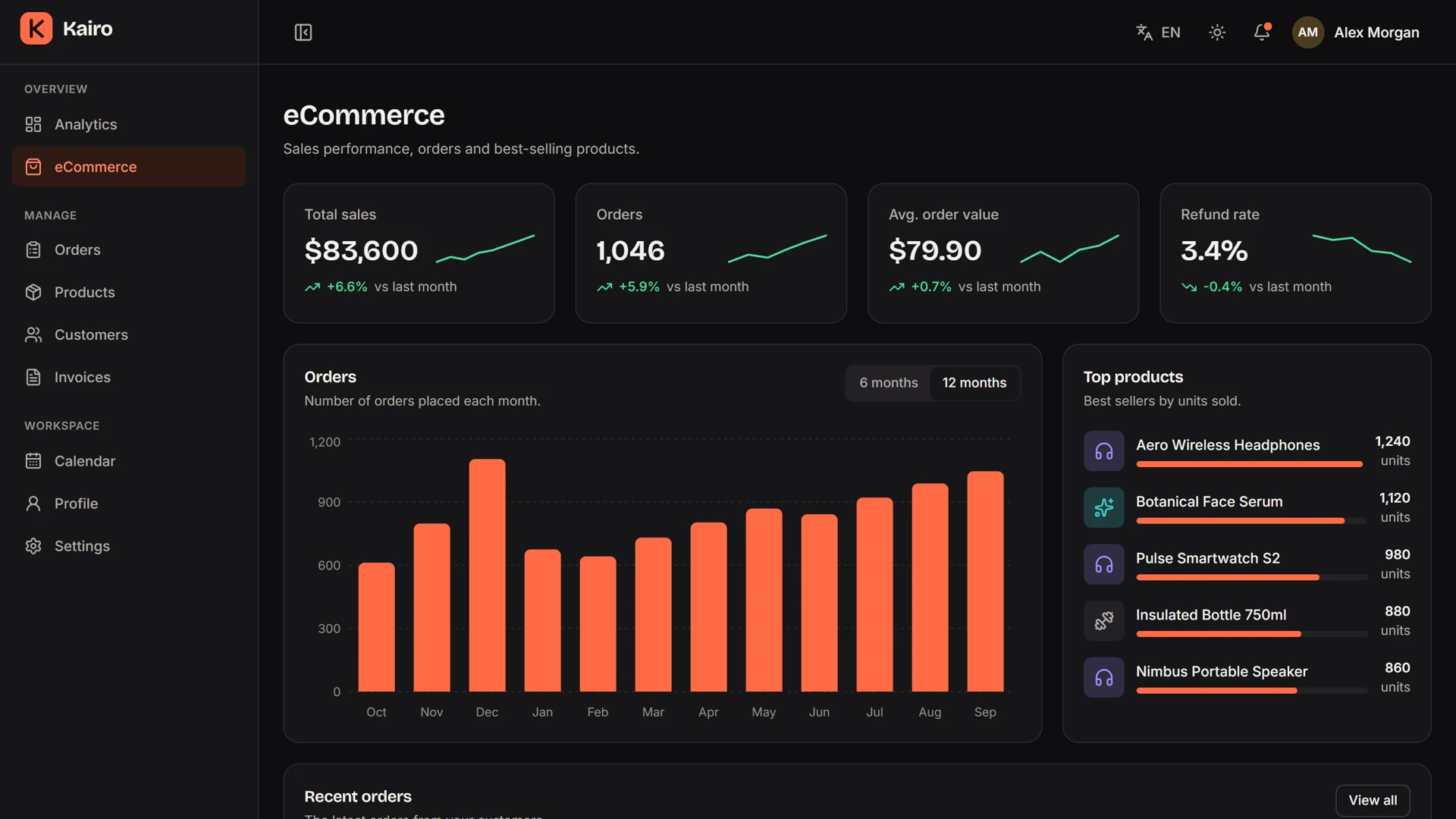Click the Orders card upward trend icon
This screenshot has width=1456, height=819.
(604, 287)
